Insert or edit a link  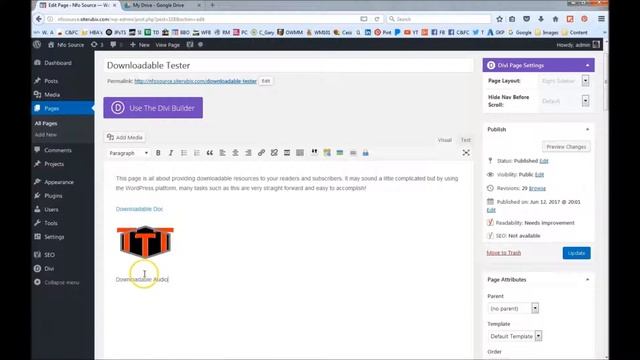click(x=261, y=153)
